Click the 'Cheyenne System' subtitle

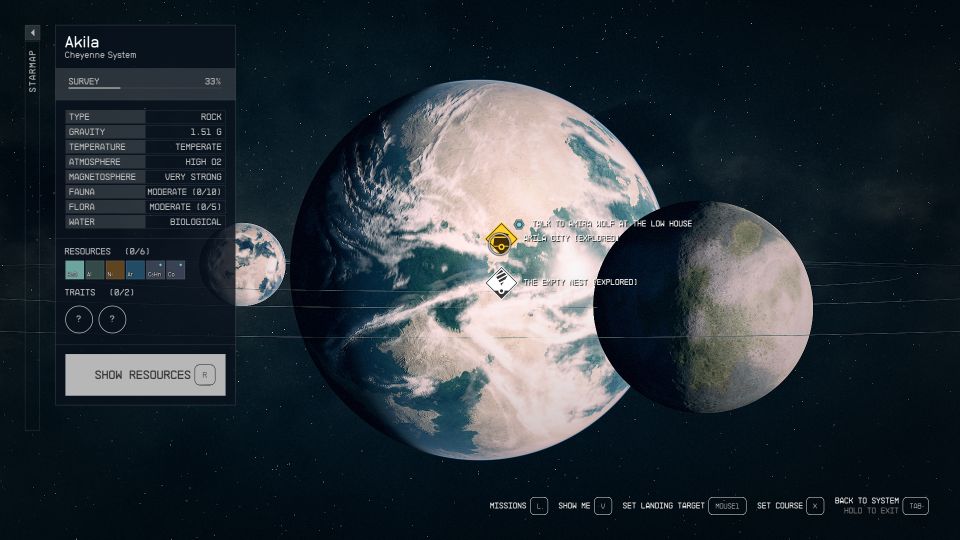click(x=100, y=55)
